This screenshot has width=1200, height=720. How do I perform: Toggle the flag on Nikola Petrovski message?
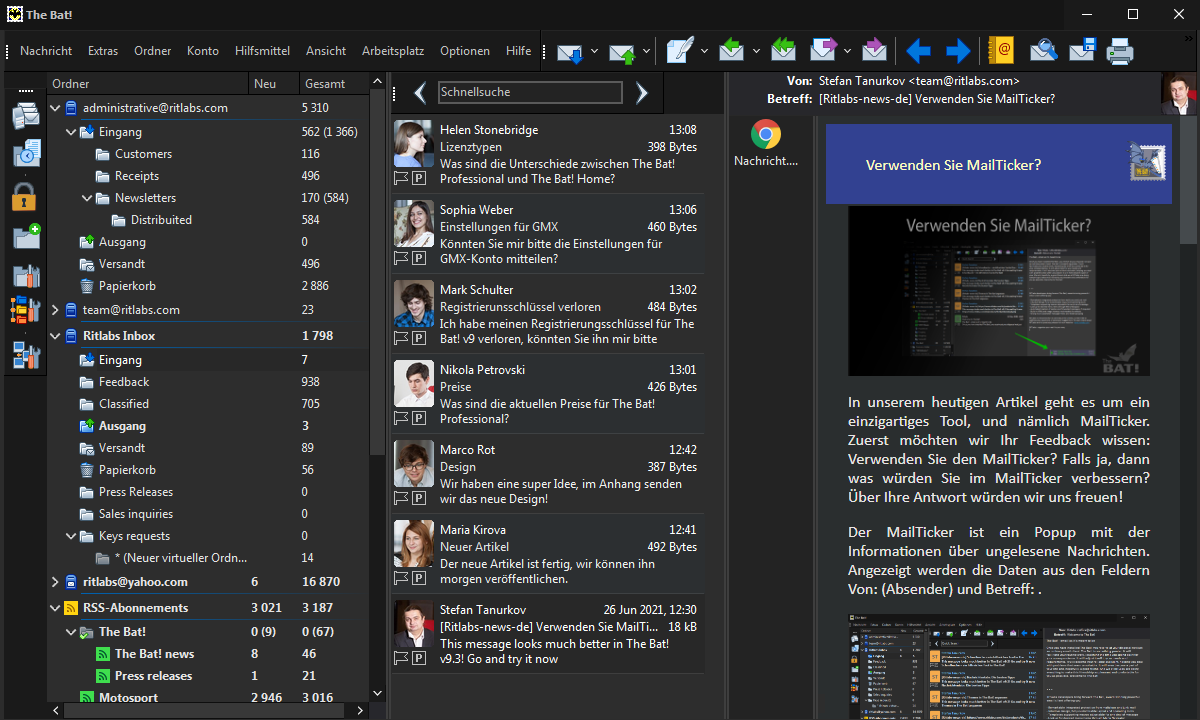(x=401, y=418)
